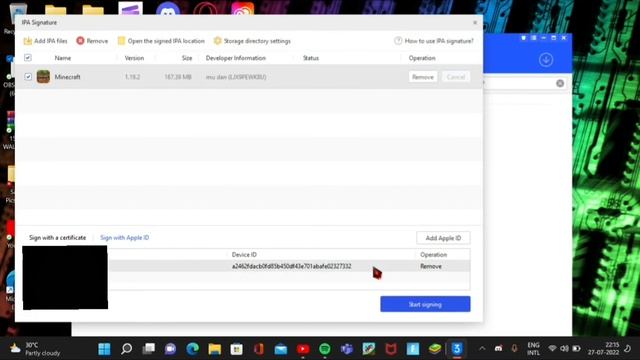Click the Device ID value a2462fdacb0fd85b450d...
Image resolution: width=640 pixels, height=360 pixels.
291,266
